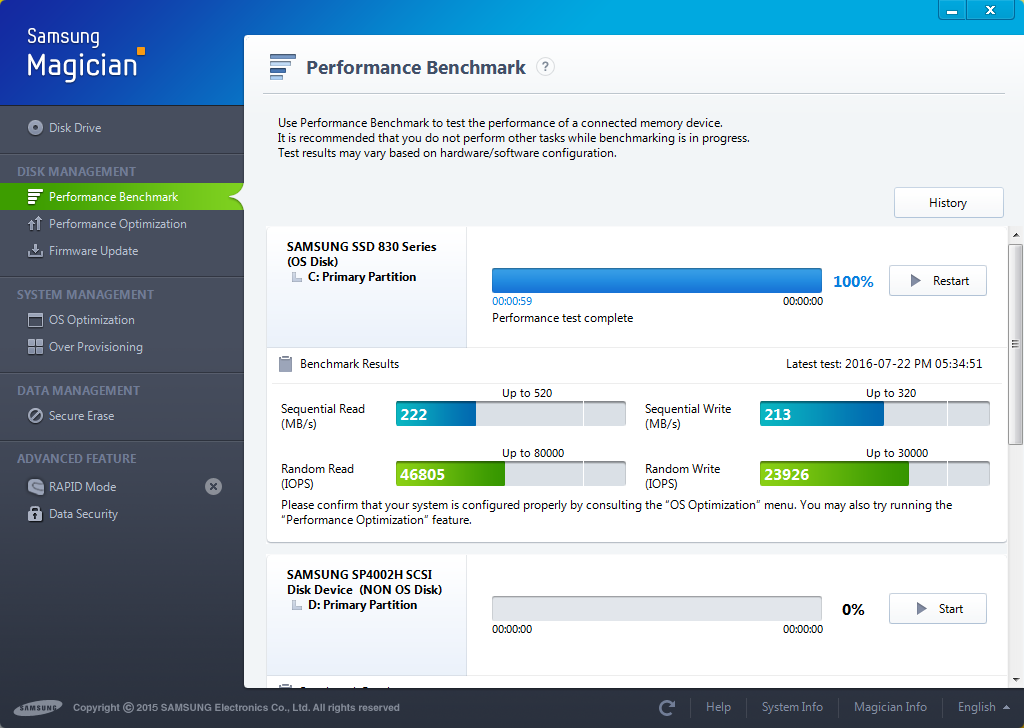Viewport: 1024px width, 728px height.
Task: Click the help question mark next to title
Action: [545, 67]
